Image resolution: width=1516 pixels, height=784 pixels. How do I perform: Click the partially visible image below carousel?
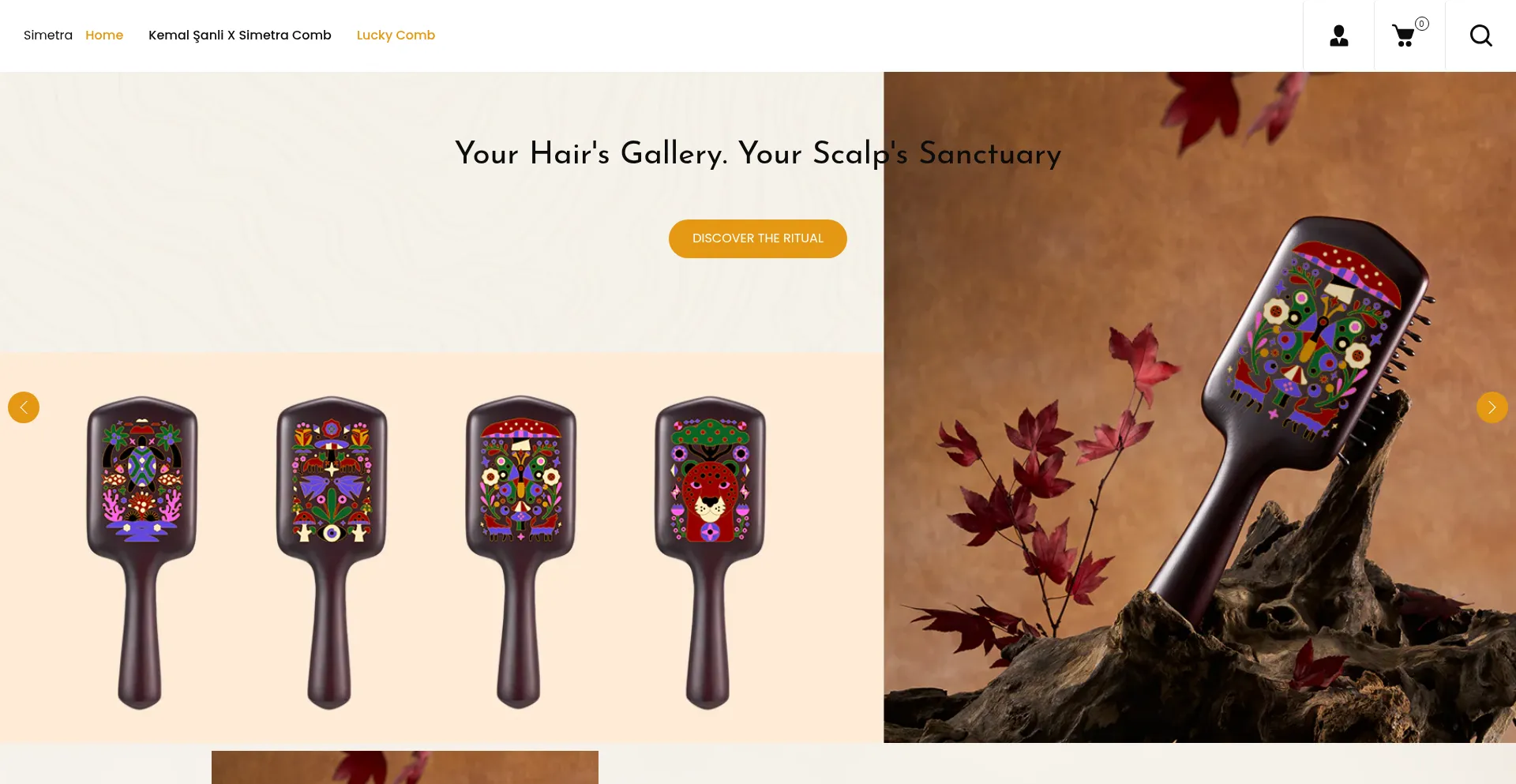coord(404,767)
